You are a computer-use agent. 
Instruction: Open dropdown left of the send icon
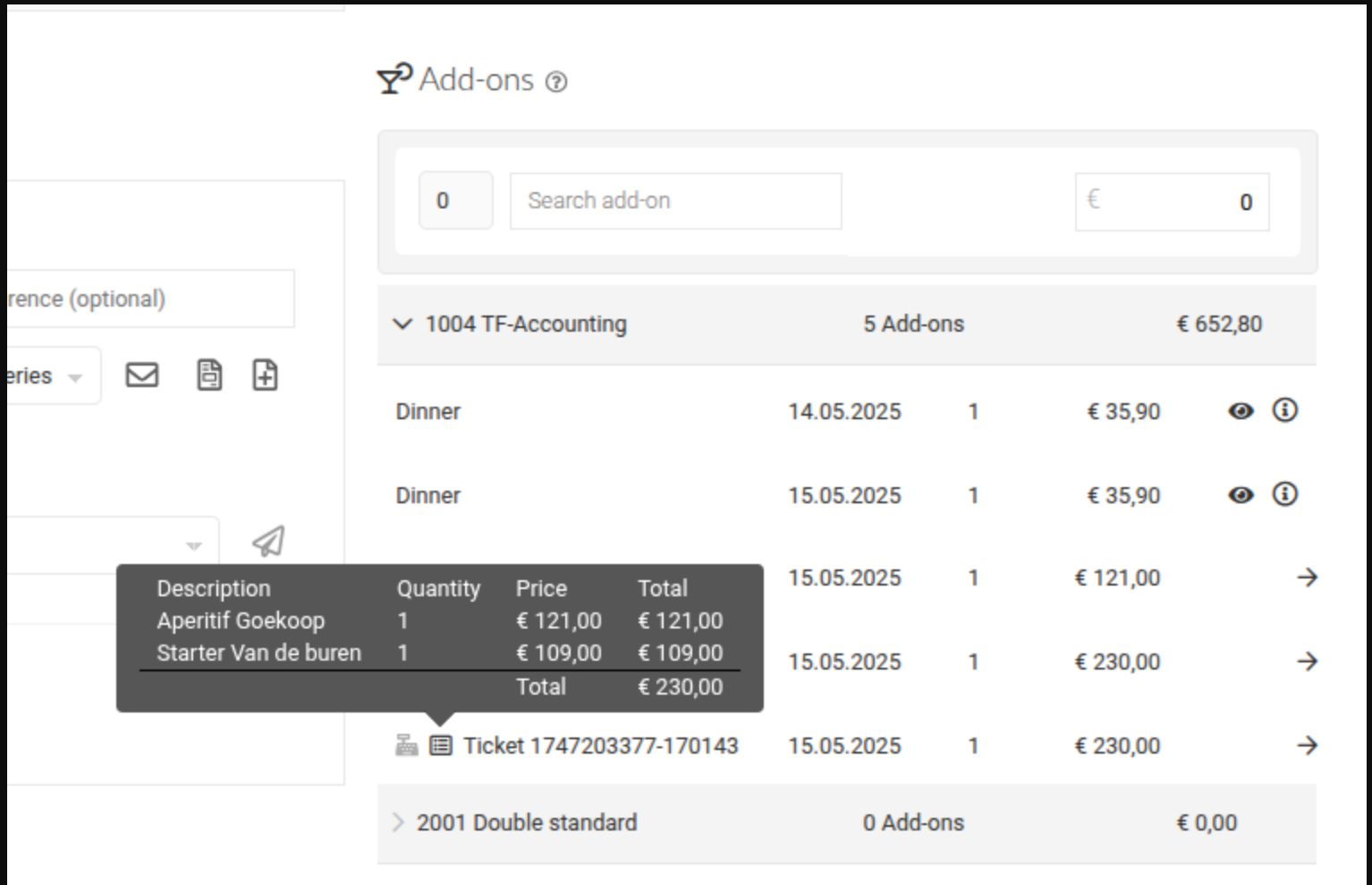point(113,545)
